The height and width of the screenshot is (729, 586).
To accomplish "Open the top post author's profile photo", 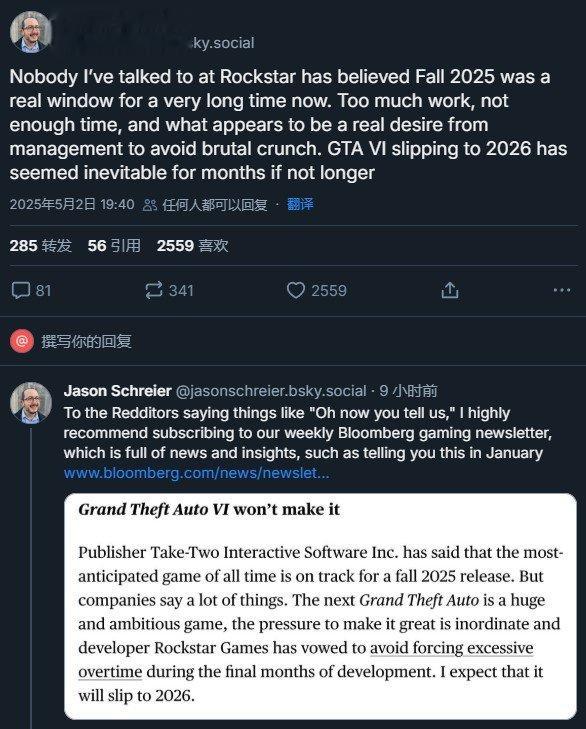I will tap(31, 32).
